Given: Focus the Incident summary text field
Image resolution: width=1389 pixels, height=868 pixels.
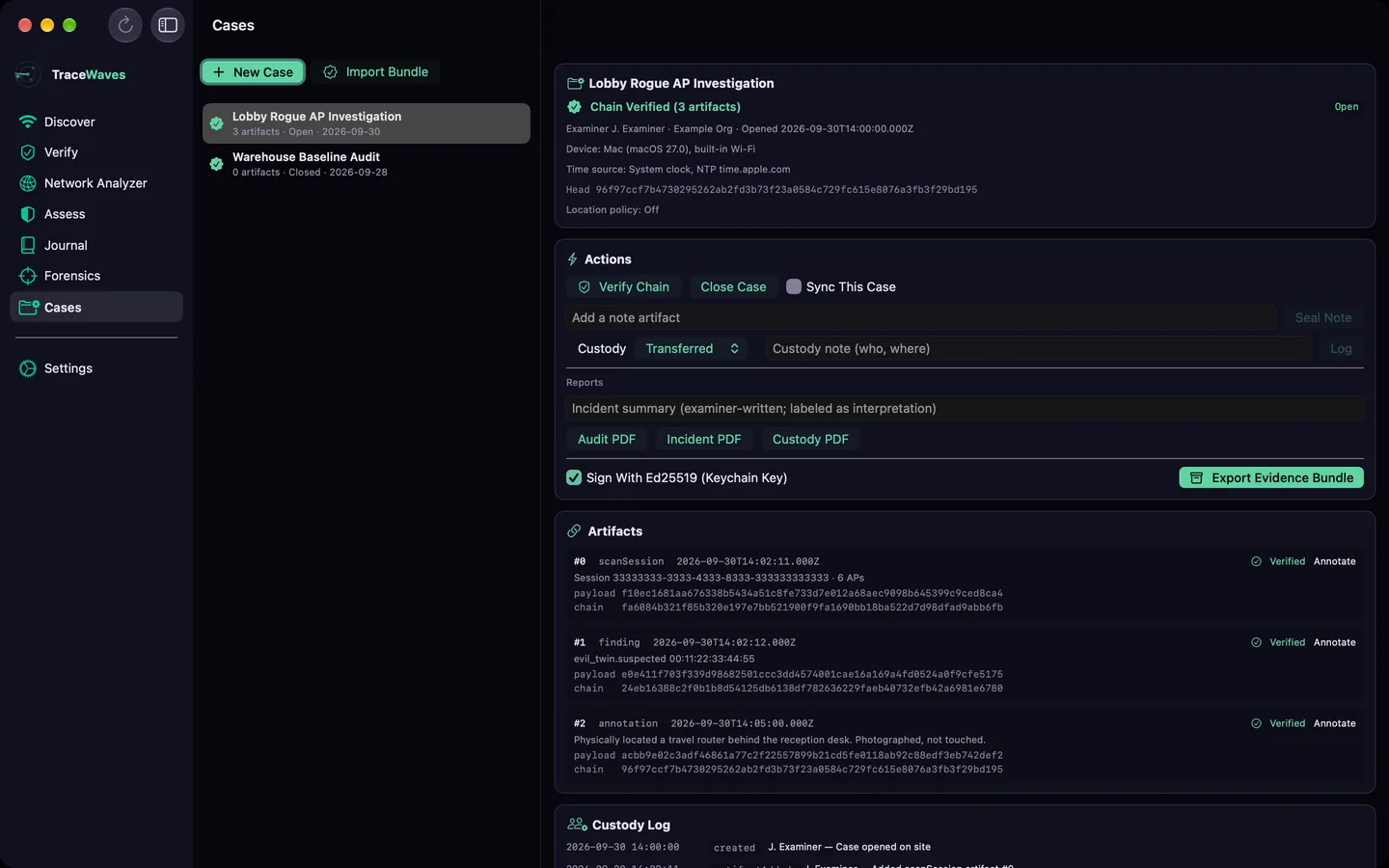Looking at the screenshot, I should [x=965, y=408].
